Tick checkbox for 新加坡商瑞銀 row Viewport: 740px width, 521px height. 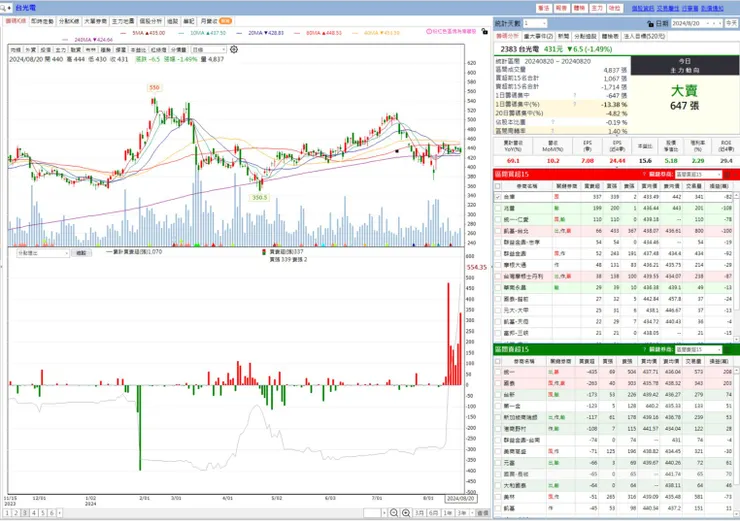tap(498, 417)
